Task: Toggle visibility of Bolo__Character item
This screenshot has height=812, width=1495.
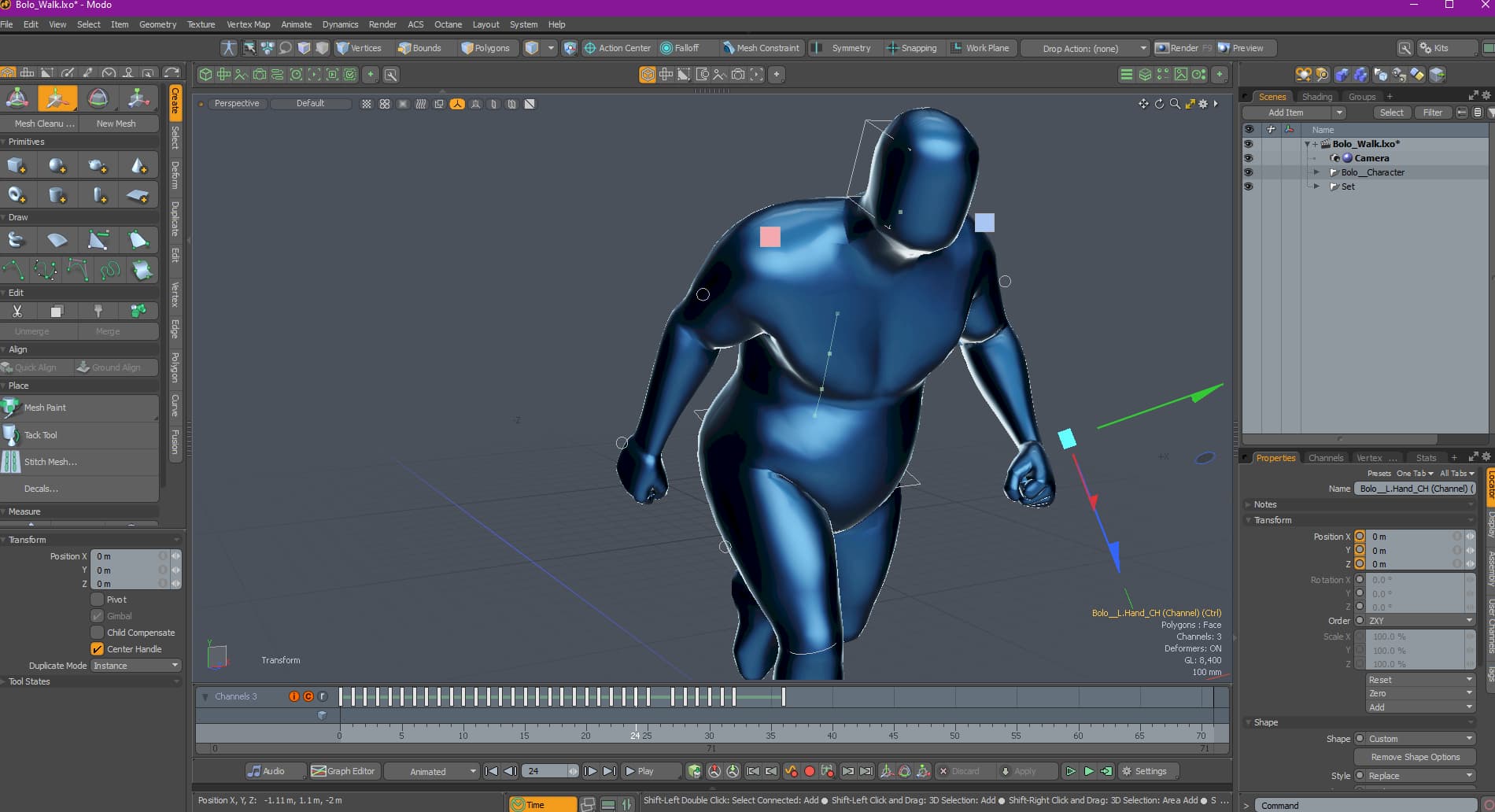Action: coord(1248,172)
